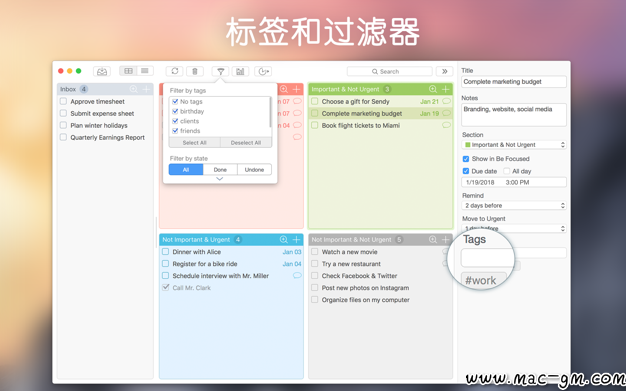626x391 pixels.
Task: Collapse the detail sidebar with double-arrow button
Action: pyautogui.click(x=444, y=71)
